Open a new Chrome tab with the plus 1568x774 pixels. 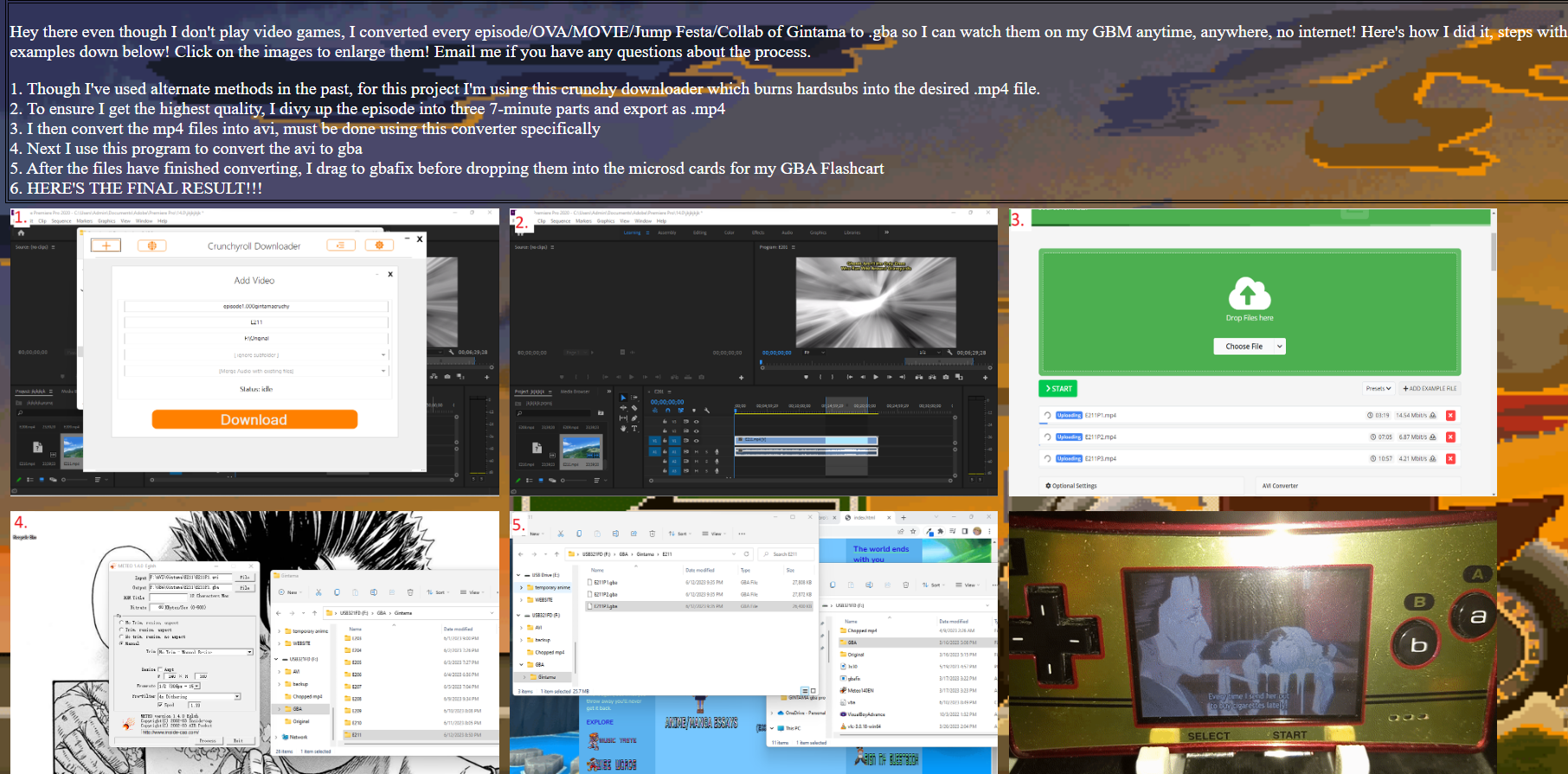pos(903,517)
